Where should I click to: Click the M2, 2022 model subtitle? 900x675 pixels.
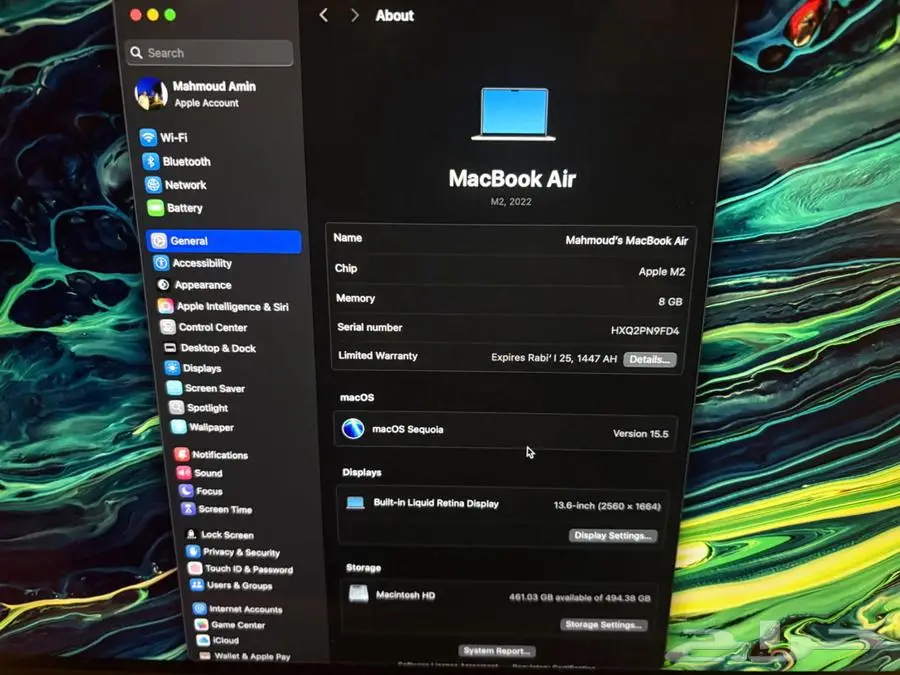511,201
